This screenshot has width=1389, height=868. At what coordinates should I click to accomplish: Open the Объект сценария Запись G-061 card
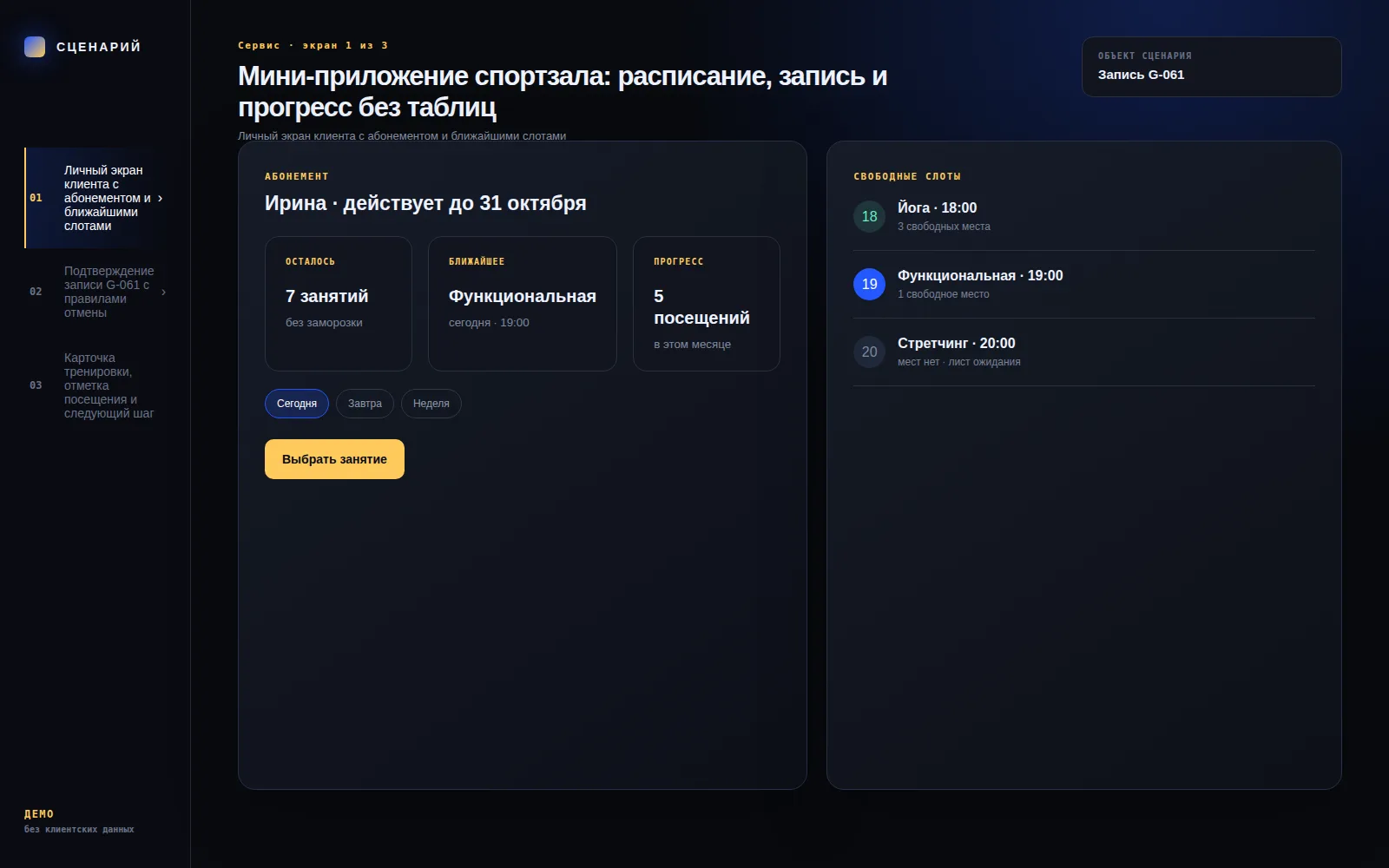pyautogui.click(x=1211, y=67)
